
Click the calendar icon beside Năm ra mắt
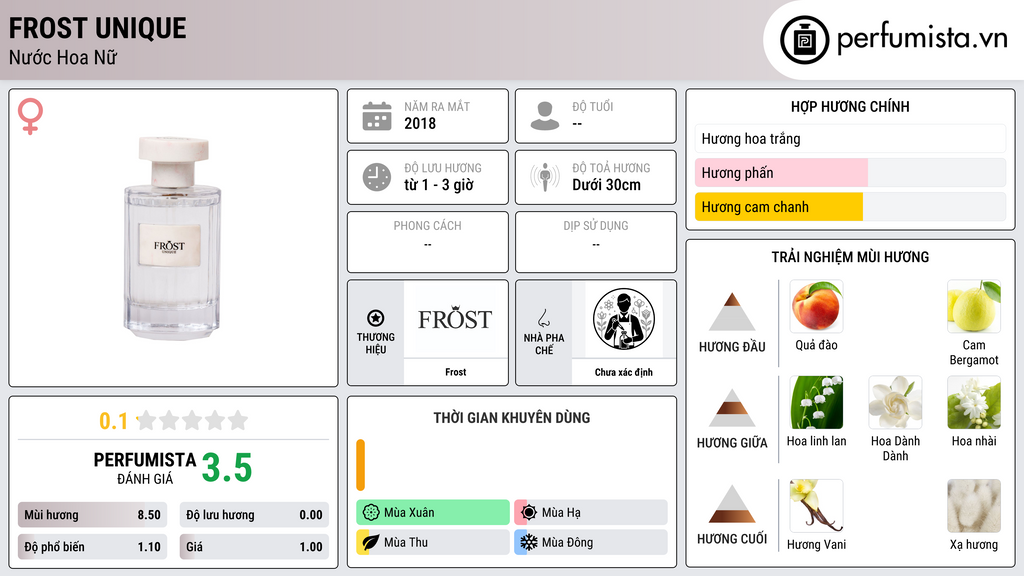pyautogui.click(x=377, y=116)
